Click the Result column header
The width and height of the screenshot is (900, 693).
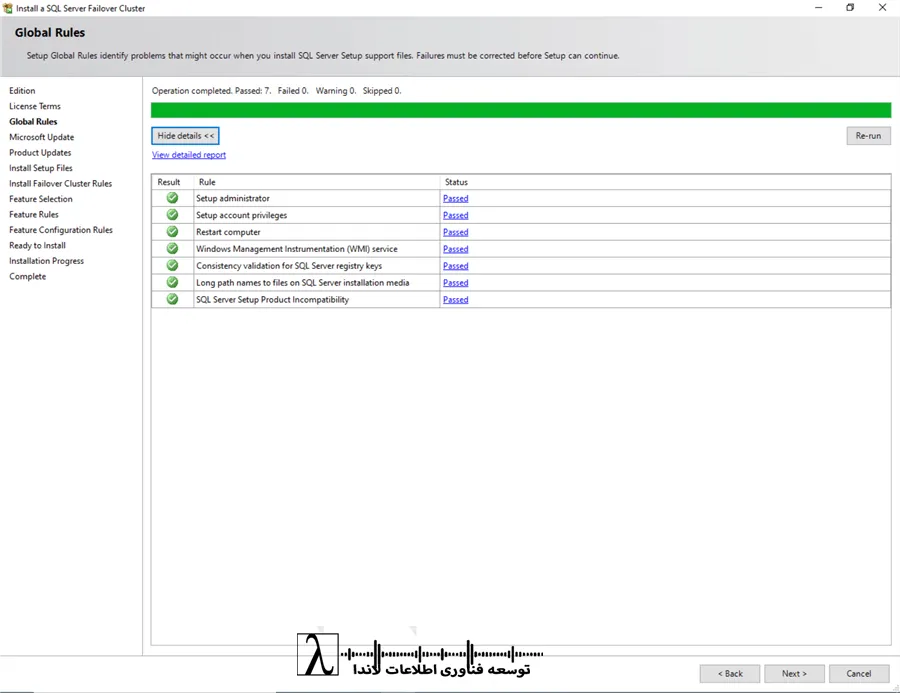(x=169, y=182)
